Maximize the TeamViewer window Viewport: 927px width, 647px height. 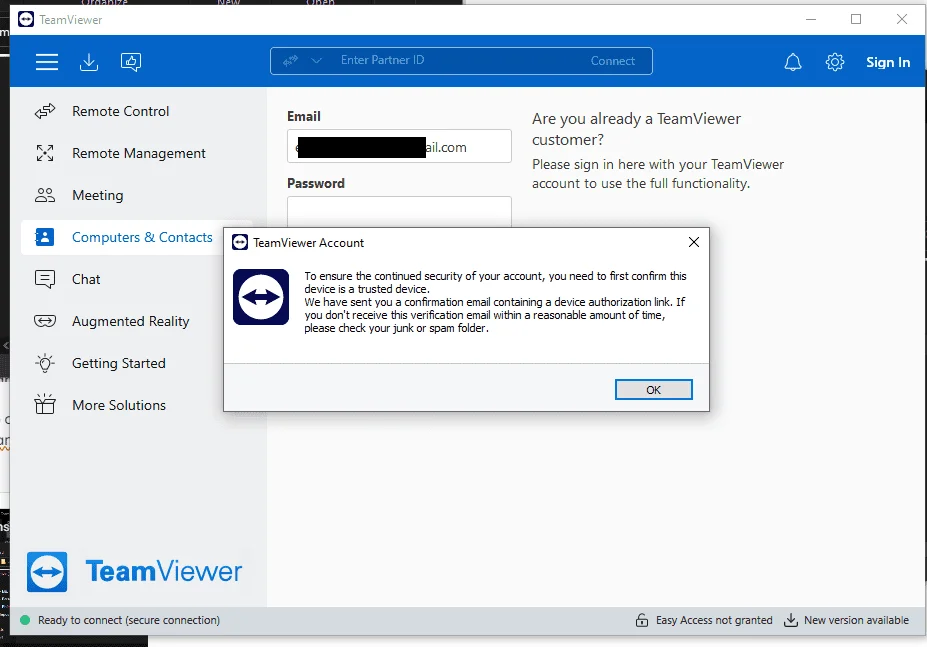click(x=855, y=20)
